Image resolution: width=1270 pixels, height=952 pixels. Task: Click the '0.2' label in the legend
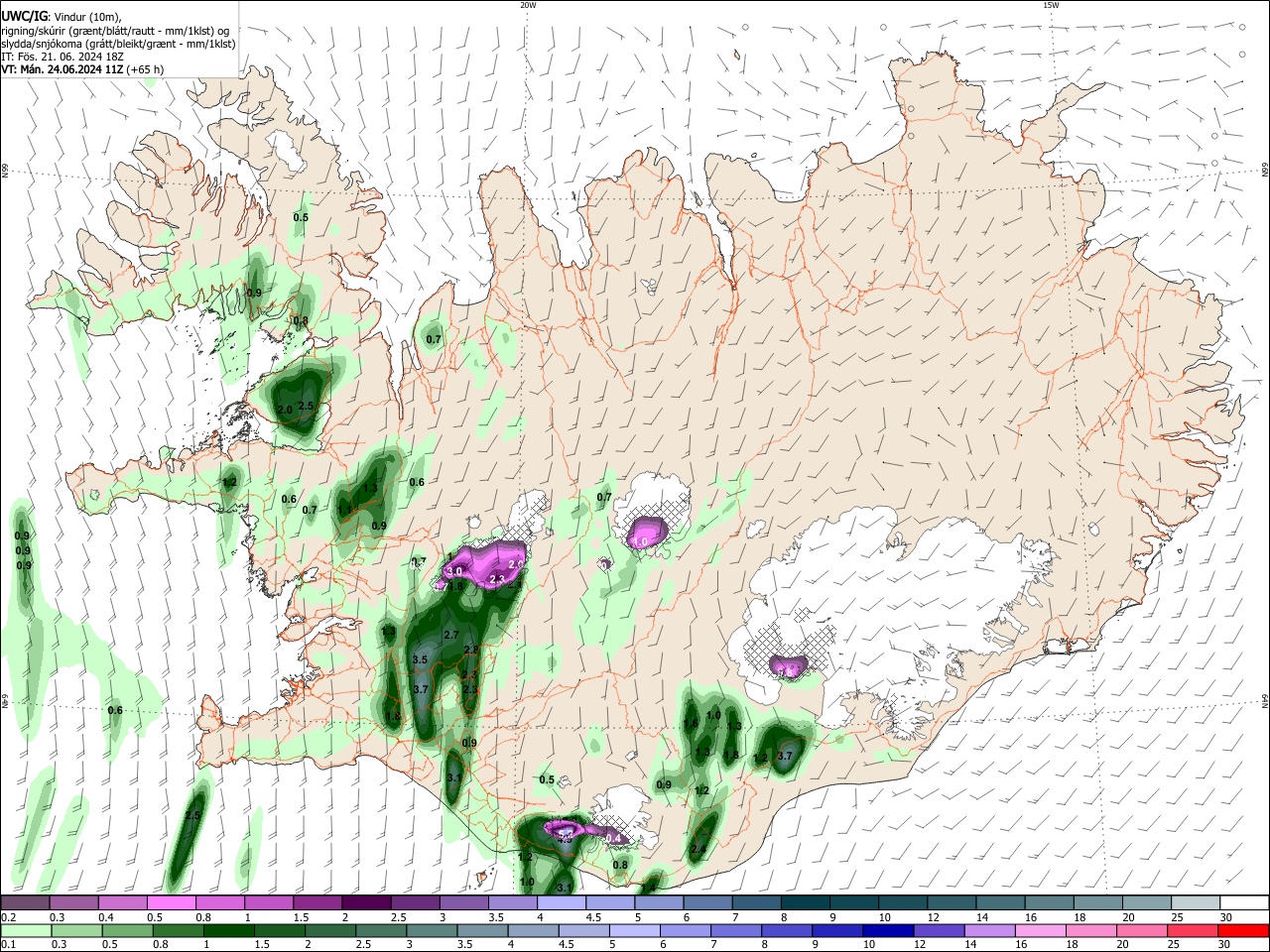click(x=8, y=917)
